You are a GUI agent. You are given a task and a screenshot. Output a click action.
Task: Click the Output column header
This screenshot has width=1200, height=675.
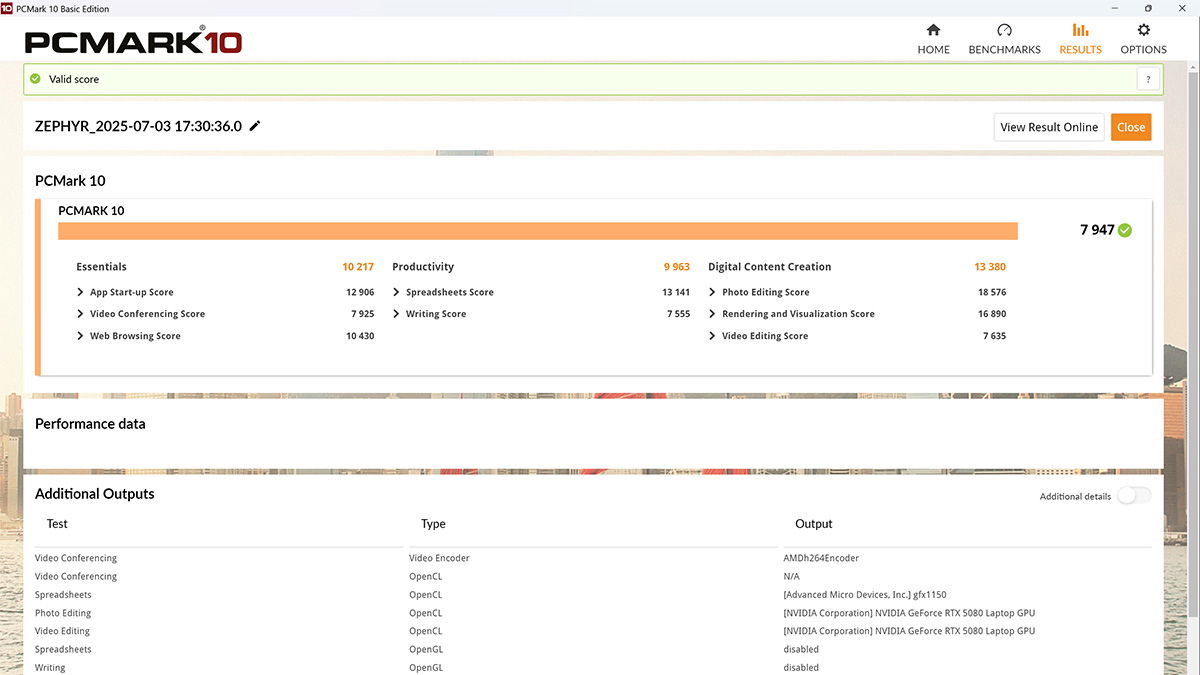[x=813, y=524]
